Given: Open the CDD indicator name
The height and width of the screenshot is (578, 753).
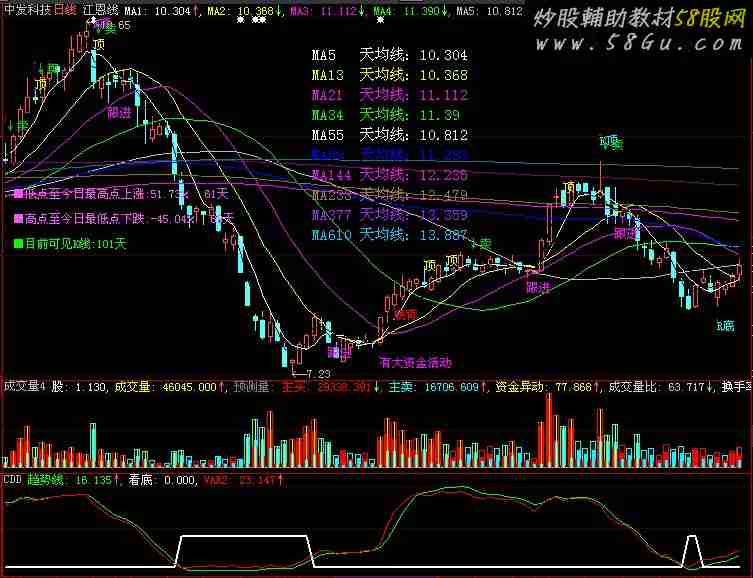Looking at the screenshot, I should 13,480.
